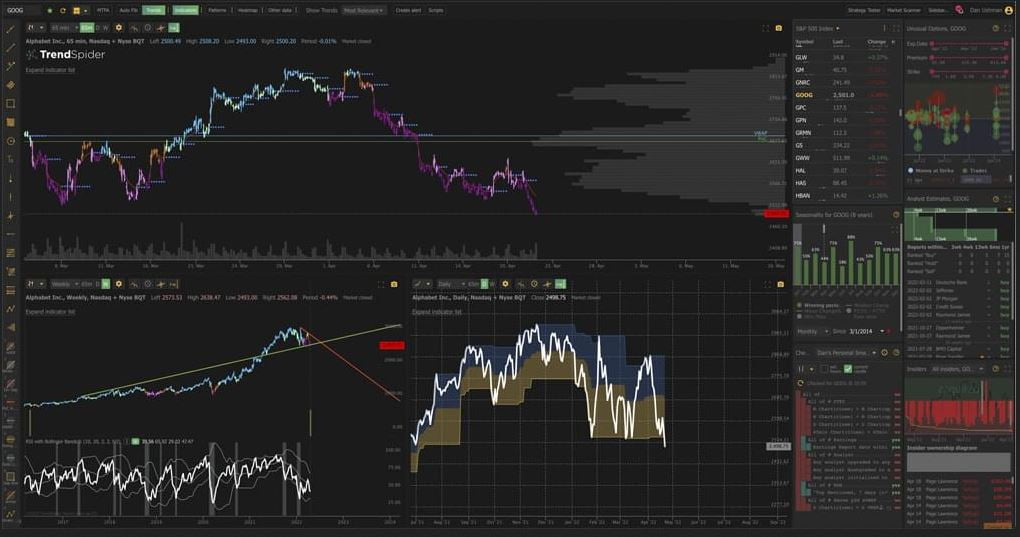The width and height of the screenshot is (1020, 537).
Task: Open settings gear in top 65 min chart toolbar
Action: click(x=118, y=28)
